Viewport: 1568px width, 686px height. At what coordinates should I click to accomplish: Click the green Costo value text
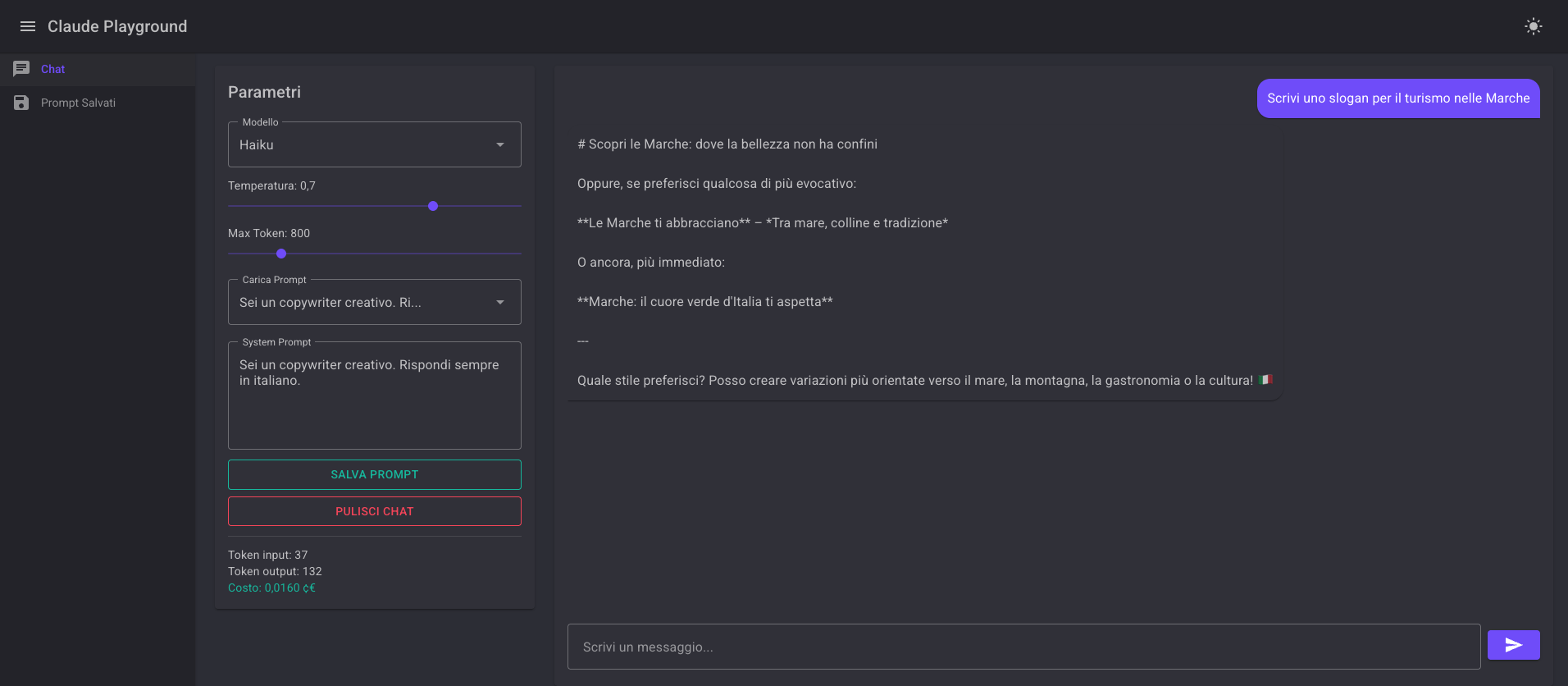(271, 588)
